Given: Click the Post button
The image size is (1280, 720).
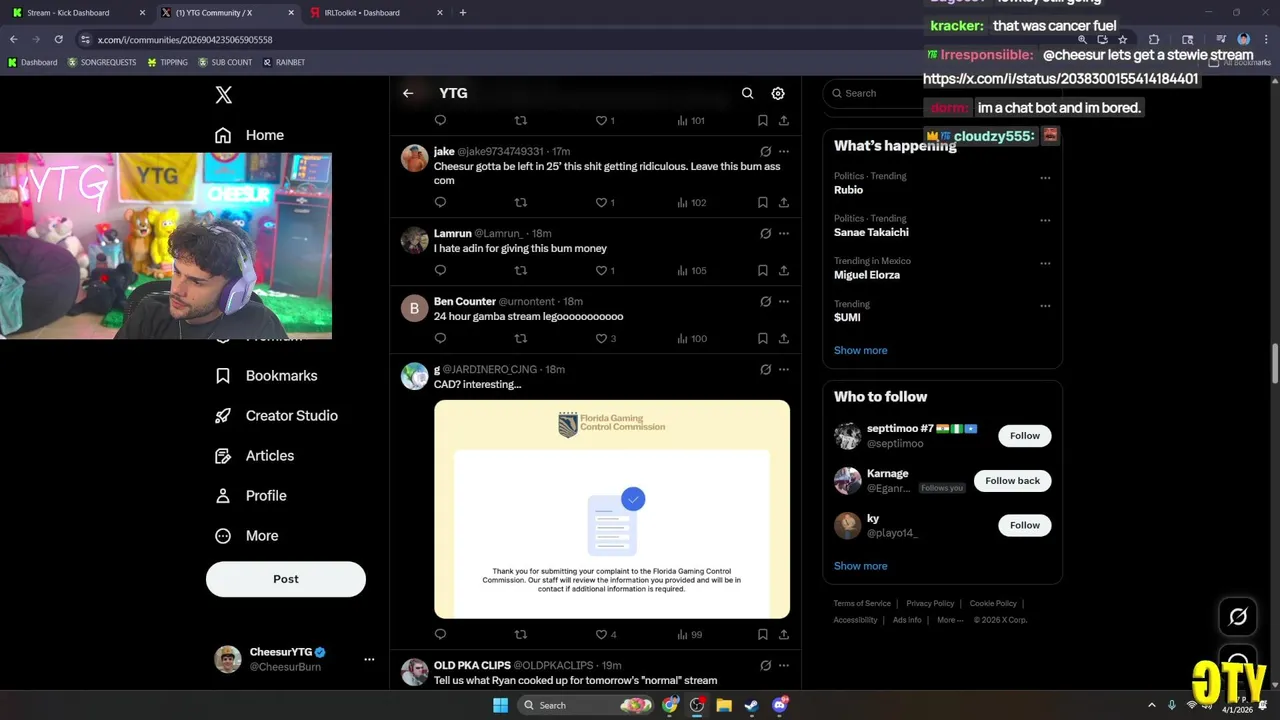Looking at the screenshot, I should click(286, 579).
